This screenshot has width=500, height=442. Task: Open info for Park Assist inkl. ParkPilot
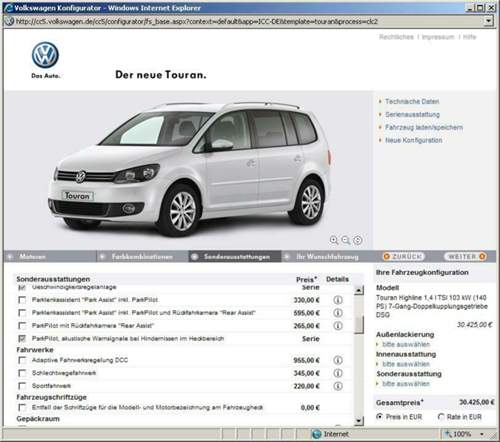tap(338, 300)
